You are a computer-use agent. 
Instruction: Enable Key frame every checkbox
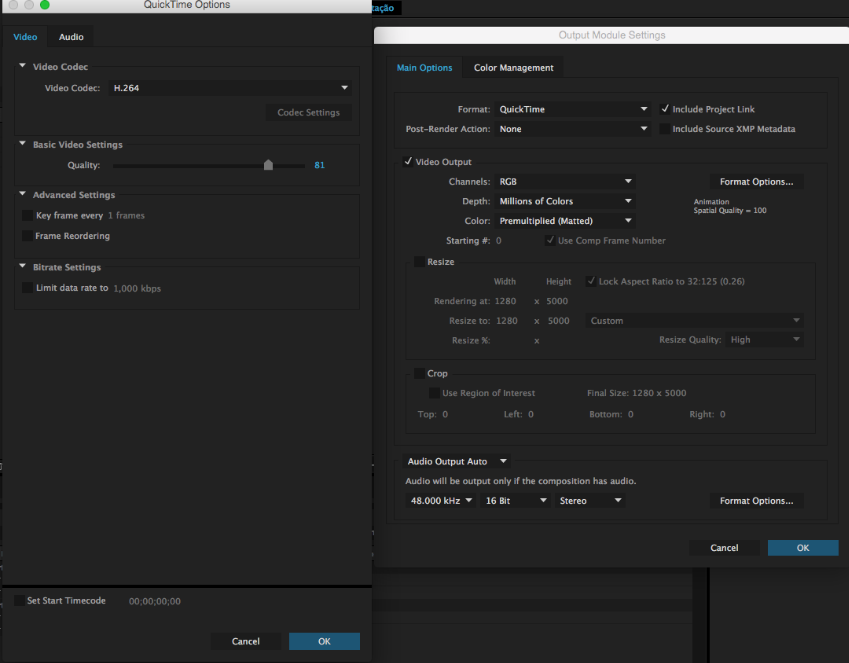(x=27, y=216)
